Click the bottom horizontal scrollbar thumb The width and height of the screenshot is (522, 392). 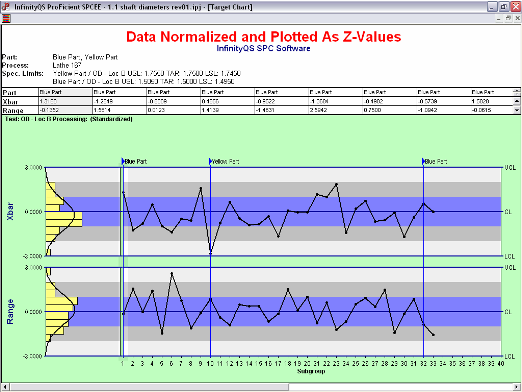pos(149,387)
